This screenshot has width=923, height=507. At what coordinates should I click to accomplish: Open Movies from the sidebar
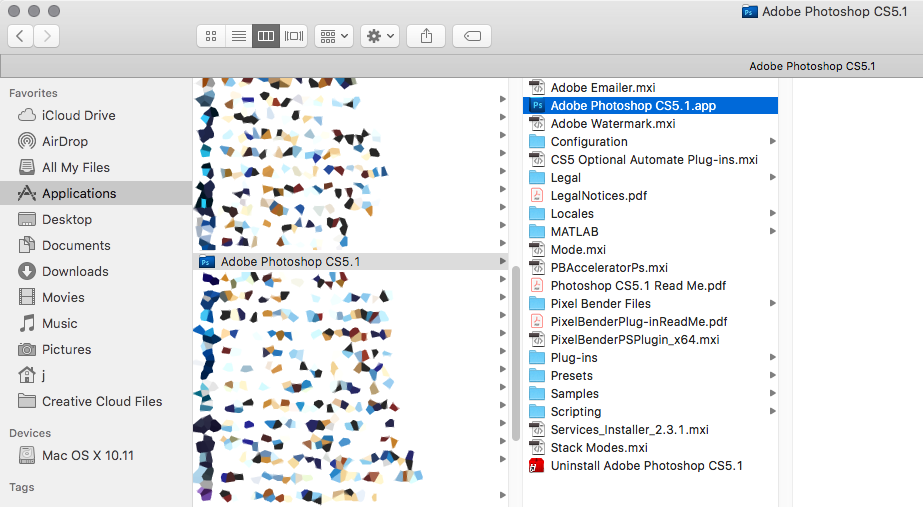click(96, 297)
